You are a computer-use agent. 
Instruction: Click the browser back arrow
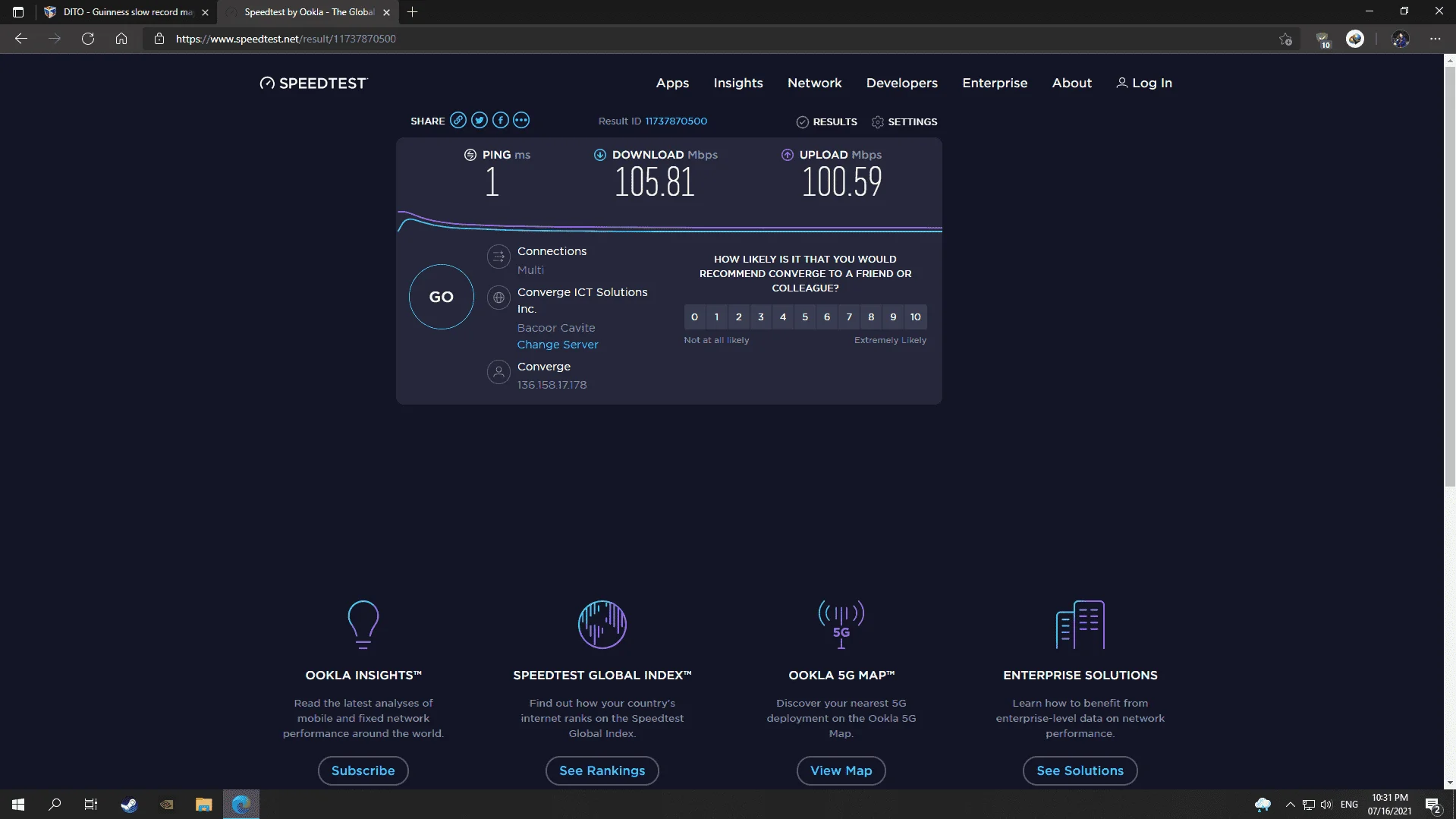click(x=21, y=39)
